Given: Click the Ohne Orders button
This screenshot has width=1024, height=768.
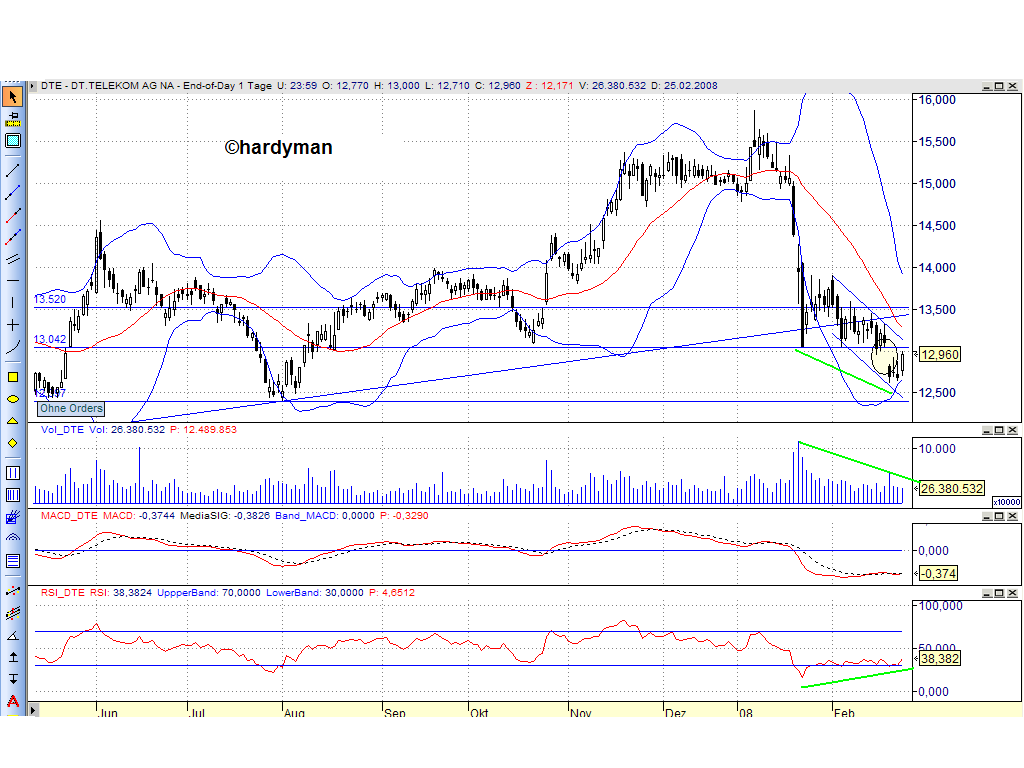Looking at the screenshot, I should 70,409.
